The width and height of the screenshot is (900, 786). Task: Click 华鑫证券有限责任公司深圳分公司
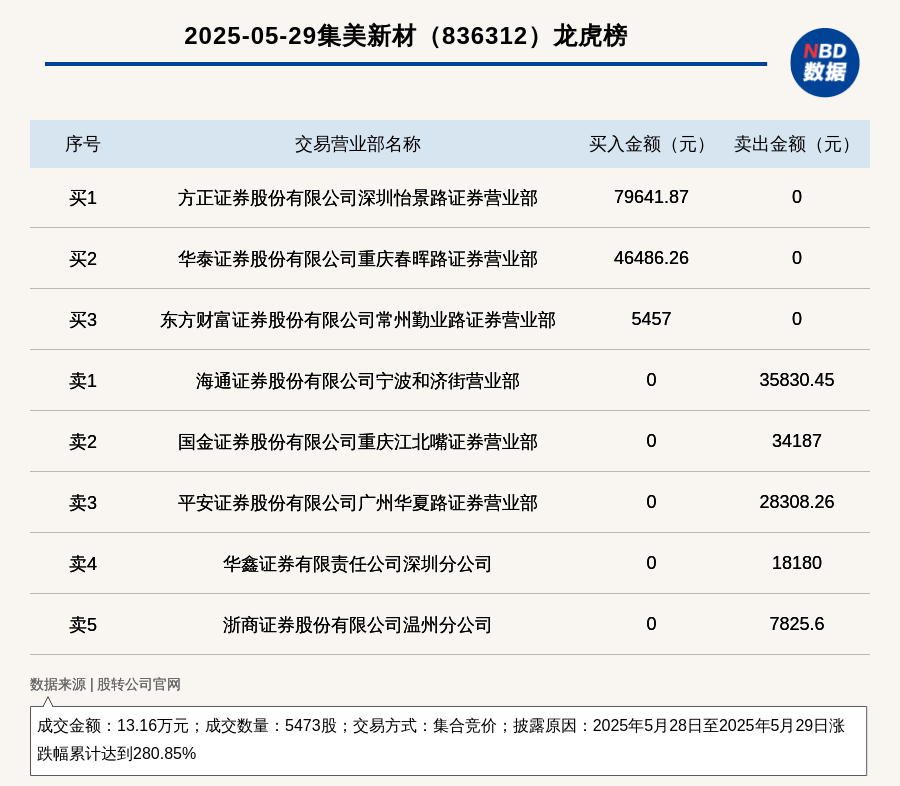click(x=358, y=563)
